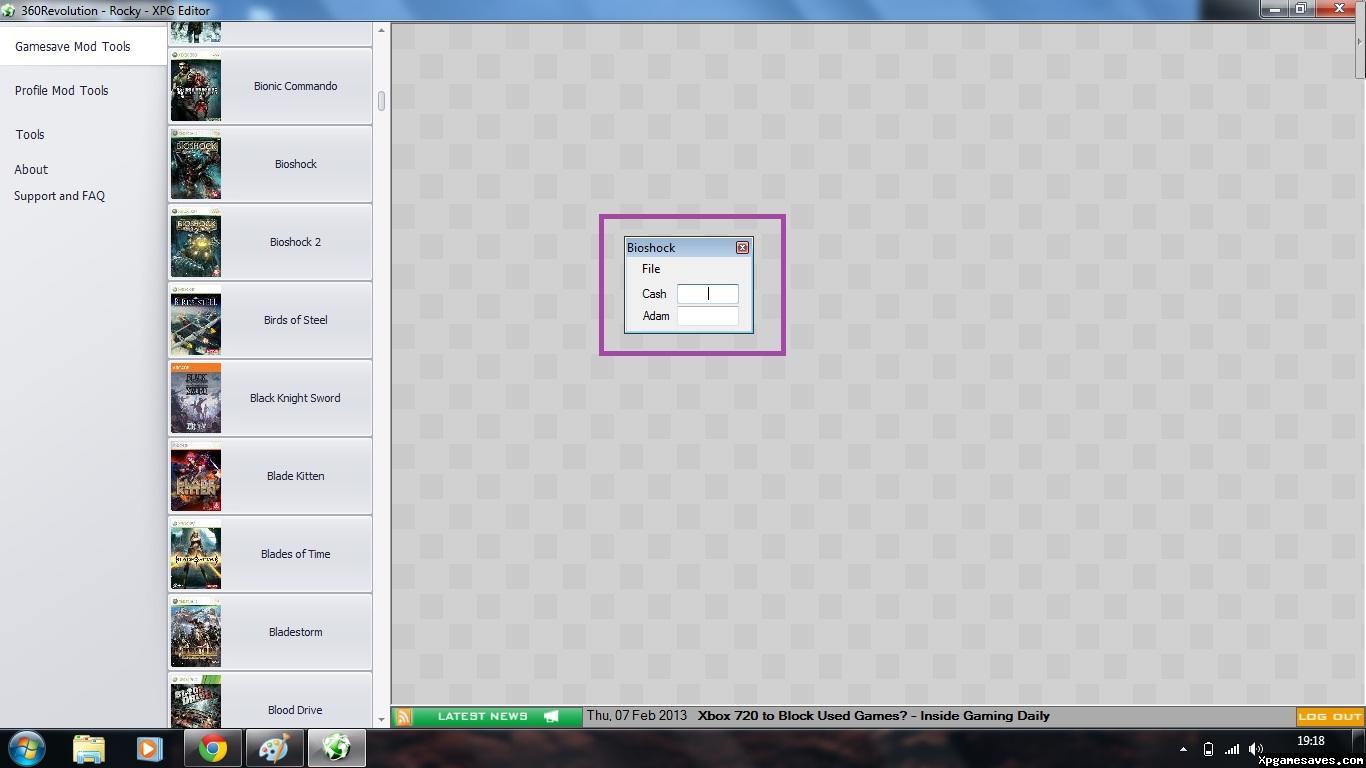This screenshot has height=768, width=1366.
Task: Close the Bioshock editor dialog
Action: point(742,248)
